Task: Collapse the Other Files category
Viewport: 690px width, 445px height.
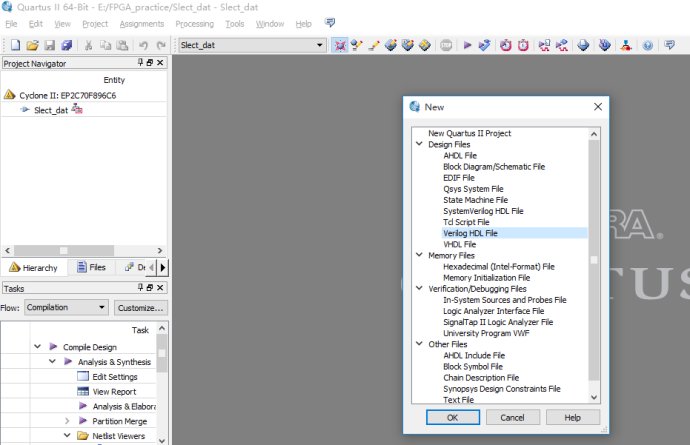Action: tap(419, 344)
